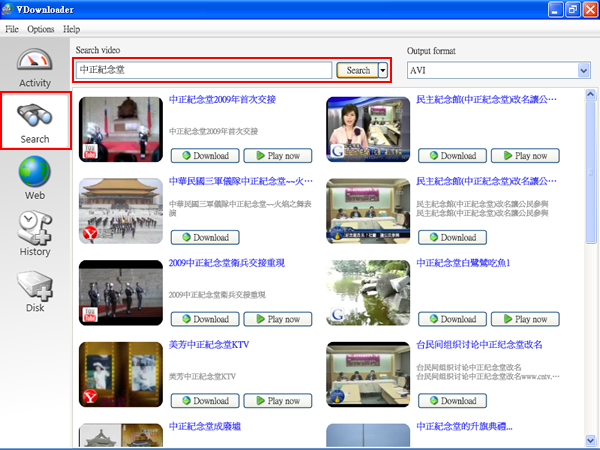600x450 pixels.
Task: Play now 中正紀念堂2009年首次交接 video
Action: pyautogui.click(x=278, y=156)
